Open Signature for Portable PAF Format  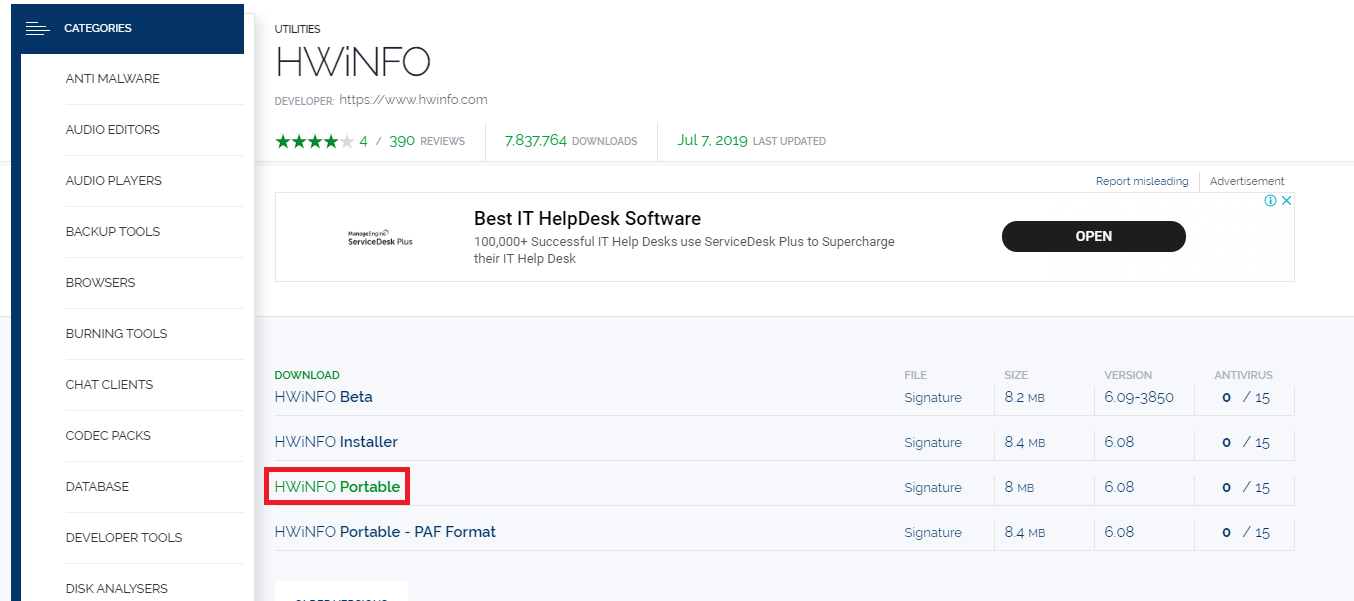coord(933,533)
